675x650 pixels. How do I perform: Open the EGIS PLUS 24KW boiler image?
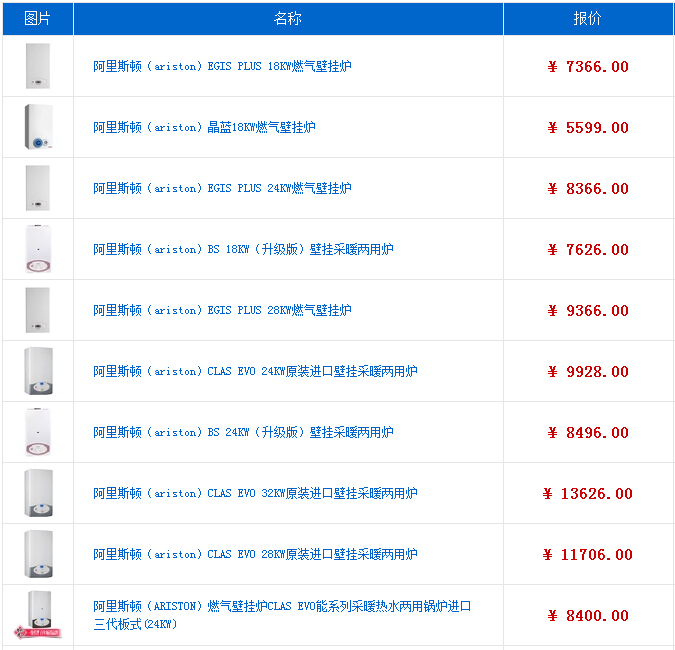tap(38, 189)
